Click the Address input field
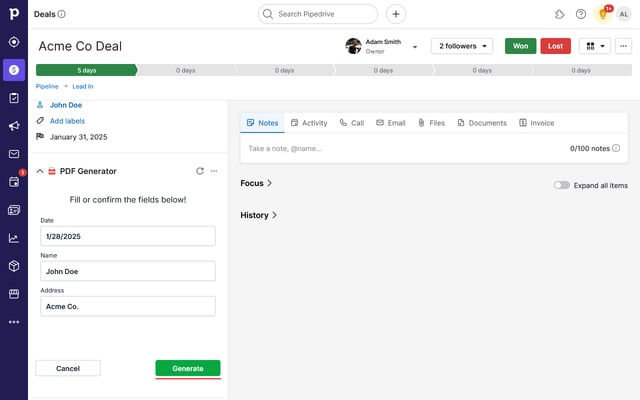Screen dimensions: 640x400 coord(128,306)
